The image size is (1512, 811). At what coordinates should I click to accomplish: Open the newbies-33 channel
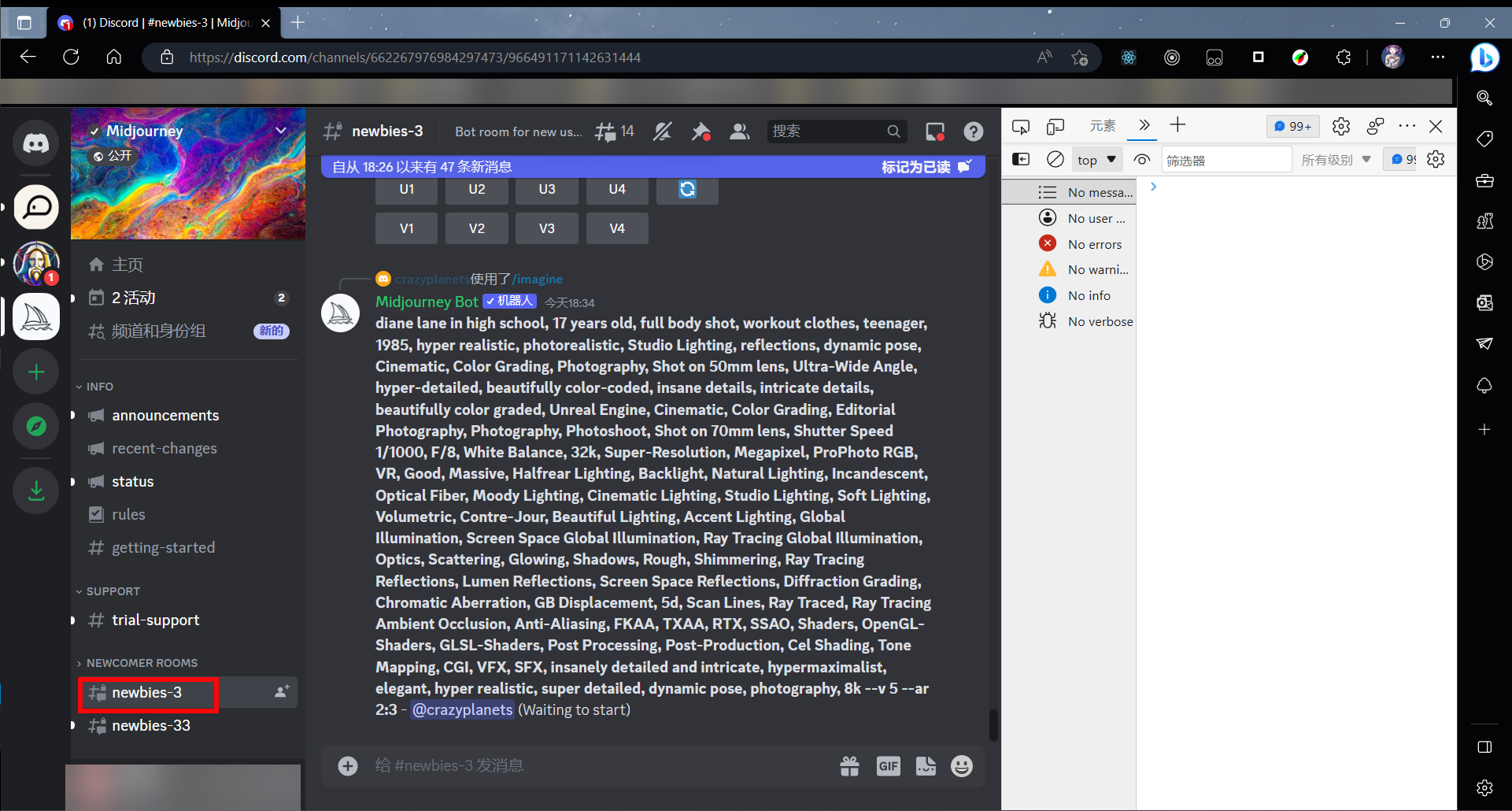(x=187, y=725)
